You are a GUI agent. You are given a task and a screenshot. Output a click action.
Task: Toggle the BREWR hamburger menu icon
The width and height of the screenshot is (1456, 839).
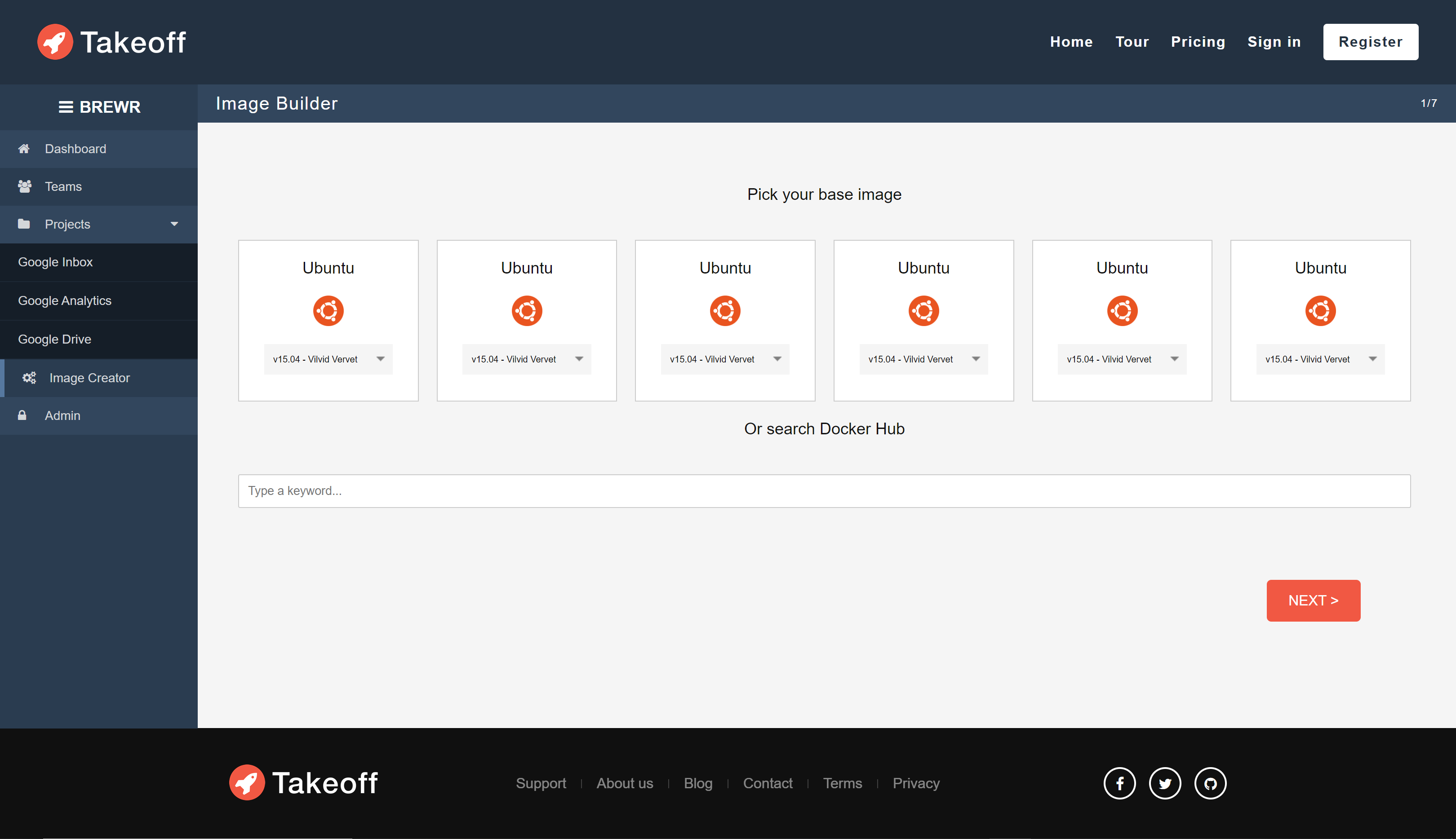pos(66,106)
